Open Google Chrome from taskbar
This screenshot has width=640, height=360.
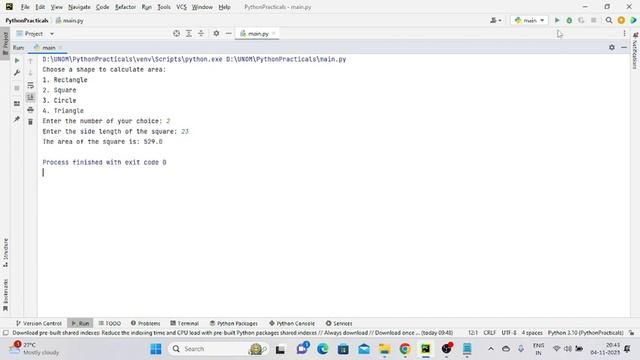coord(405,349)
